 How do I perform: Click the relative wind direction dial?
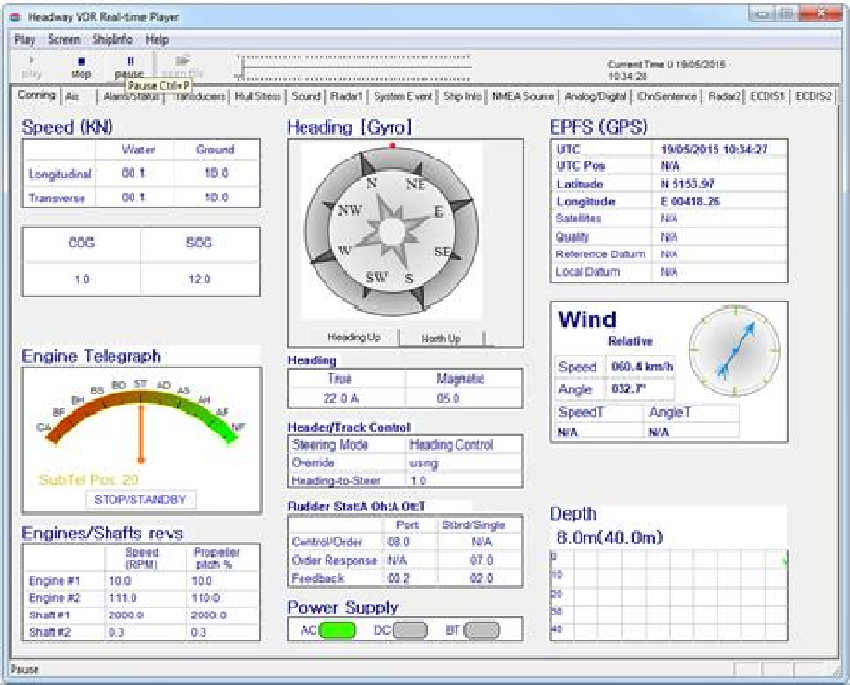[x=736, y=350]
